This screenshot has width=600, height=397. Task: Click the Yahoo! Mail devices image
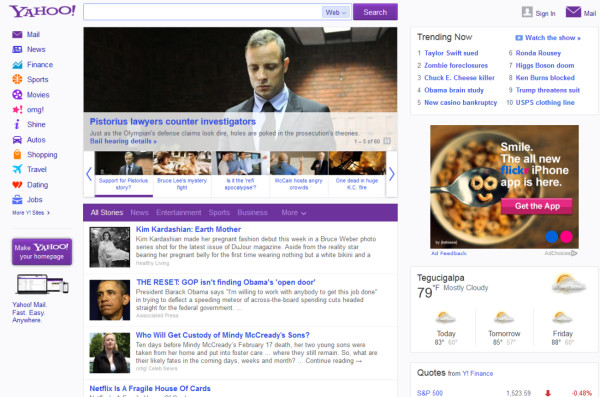click(42, 284)
